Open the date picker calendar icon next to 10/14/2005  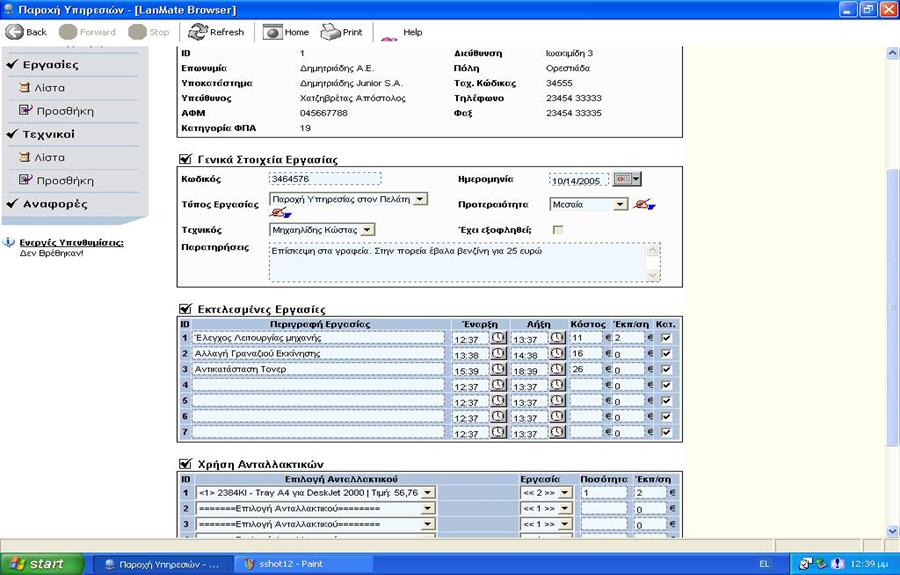[x=627, y=179]
